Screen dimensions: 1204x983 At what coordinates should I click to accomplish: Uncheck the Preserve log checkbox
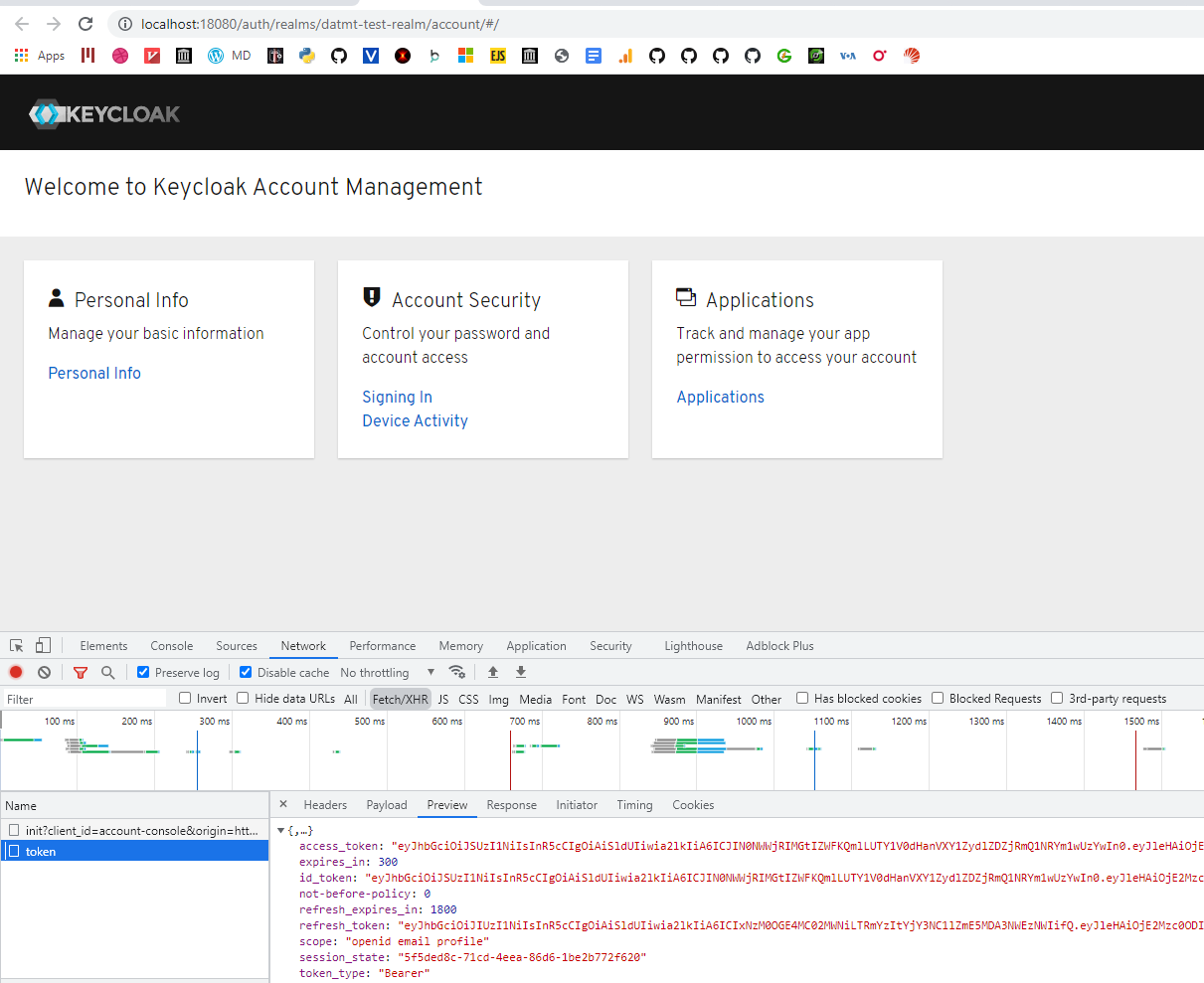pos(143,672)
